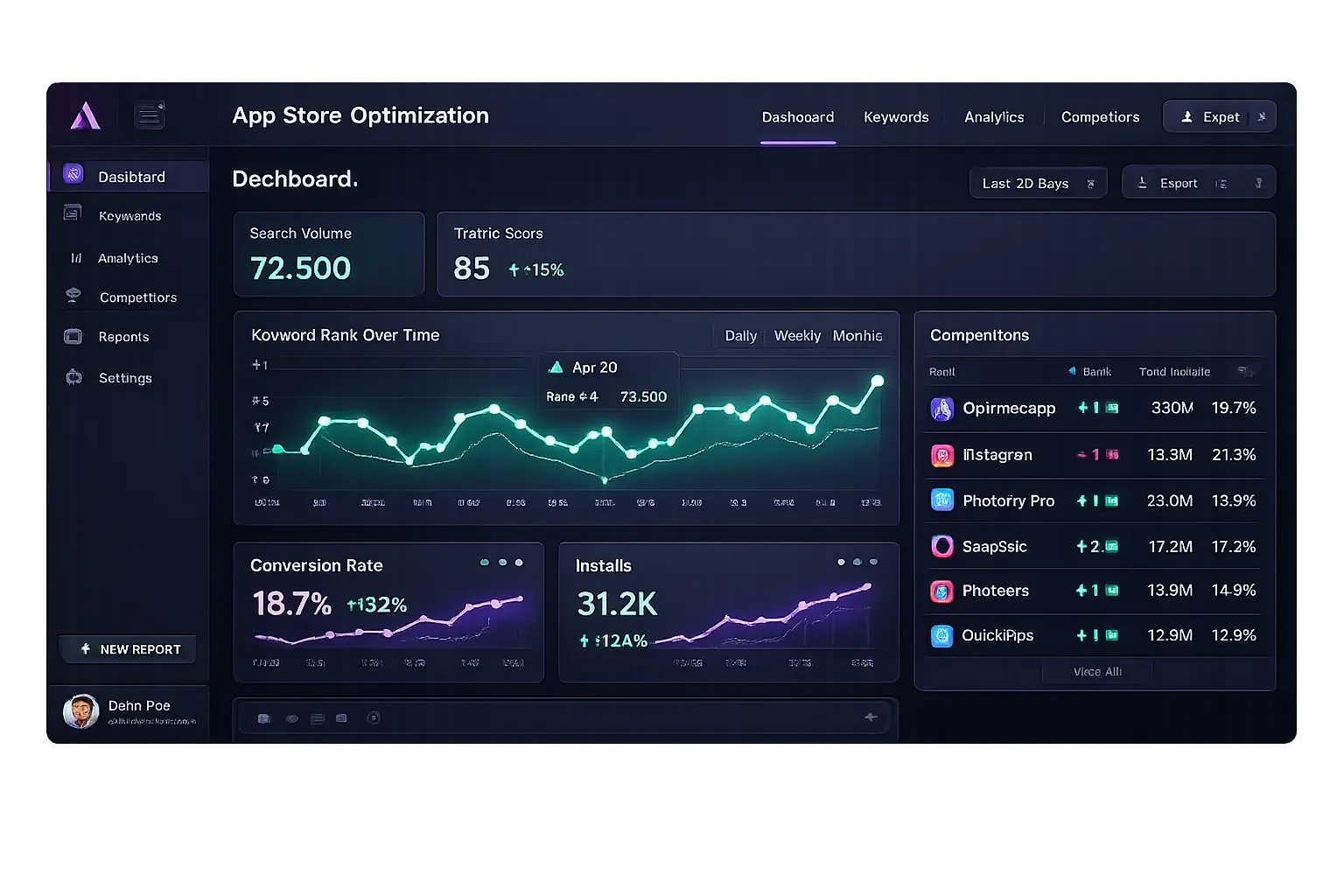Screen dimensions: 1344x896
Task: Click the person icon in the Expet button
Action: [1187, 116]
